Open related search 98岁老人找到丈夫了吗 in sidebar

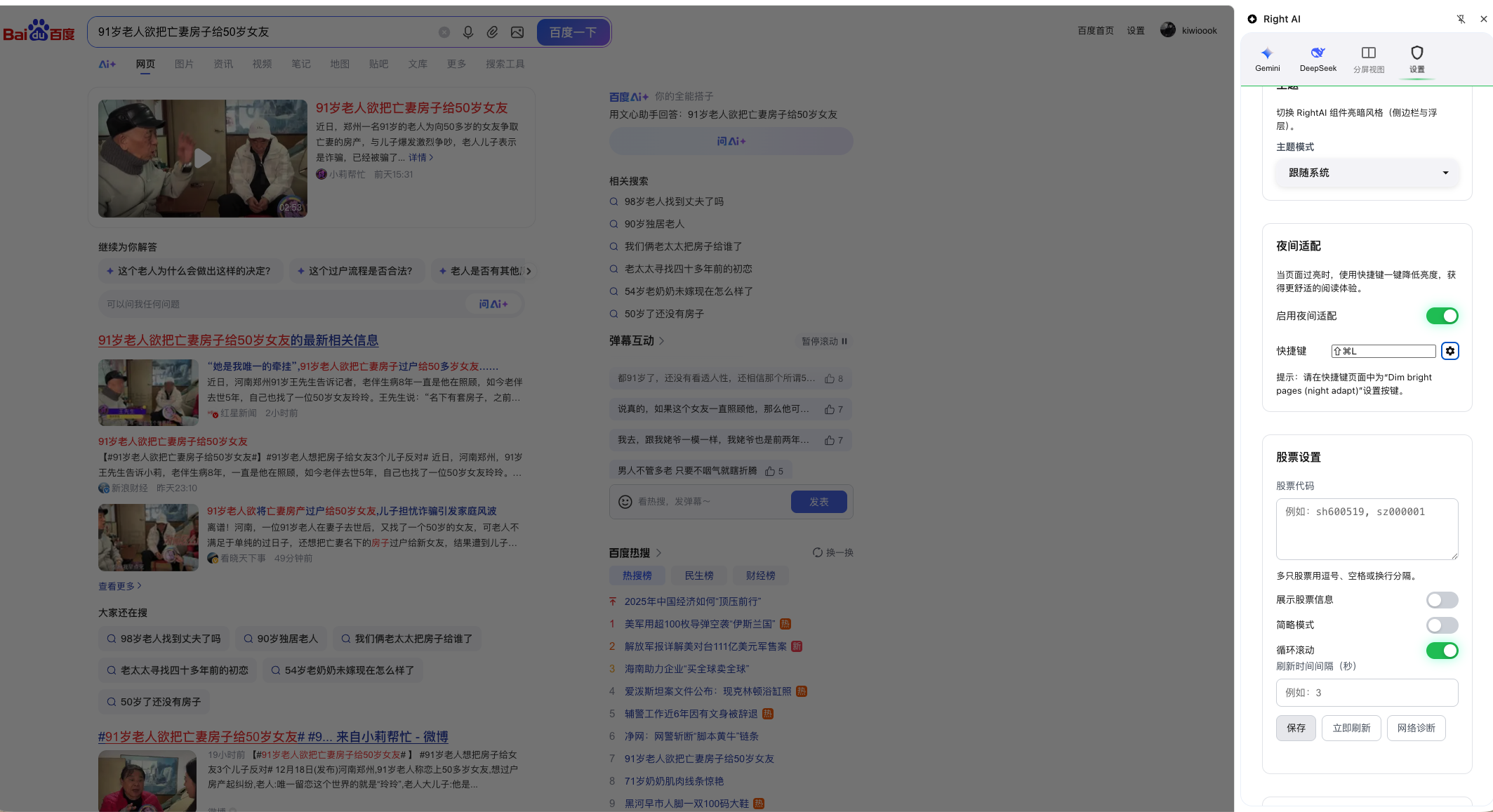674,201
